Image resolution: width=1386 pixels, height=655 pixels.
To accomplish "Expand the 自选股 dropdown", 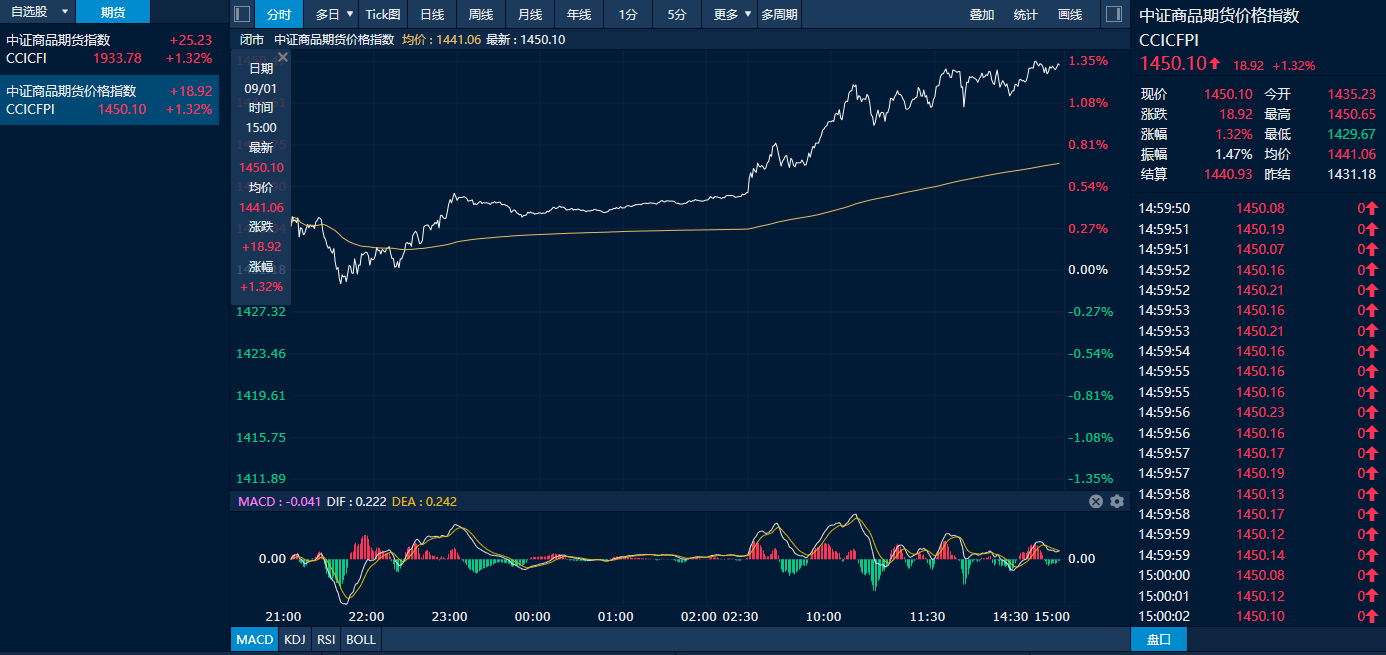I will click(x=65, y=12).
